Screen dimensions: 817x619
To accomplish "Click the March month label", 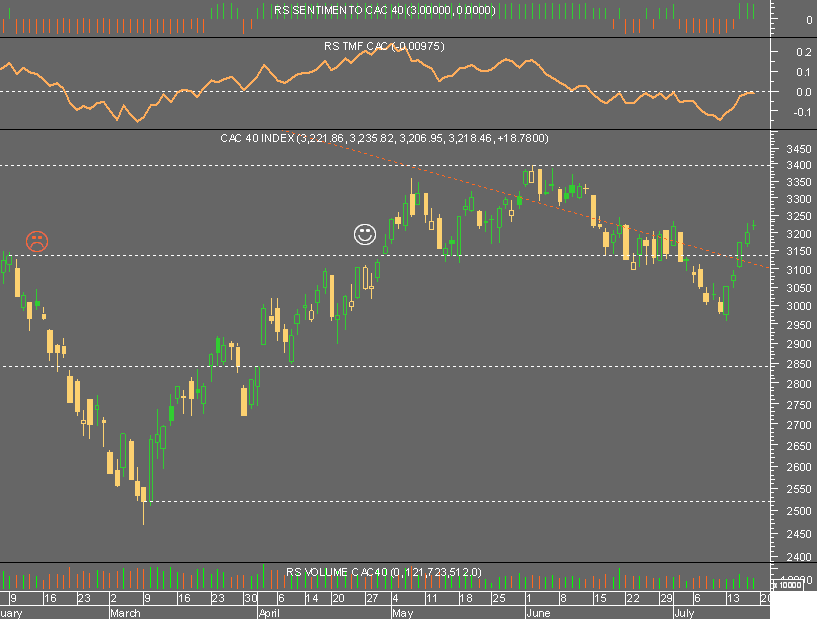I will [x=126, y=613].
